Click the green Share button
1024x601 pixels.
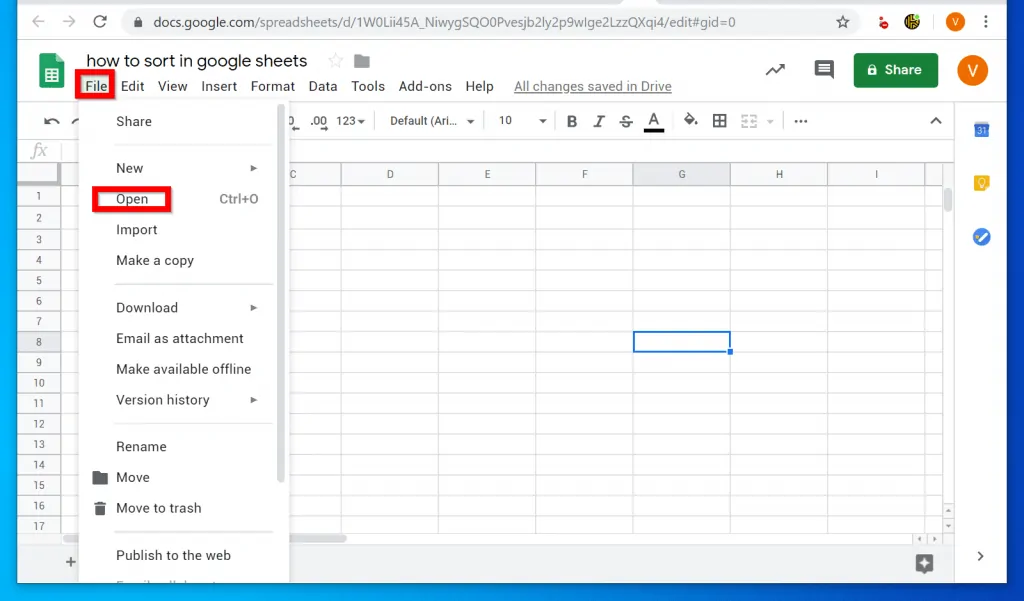(x=895, y=70)
